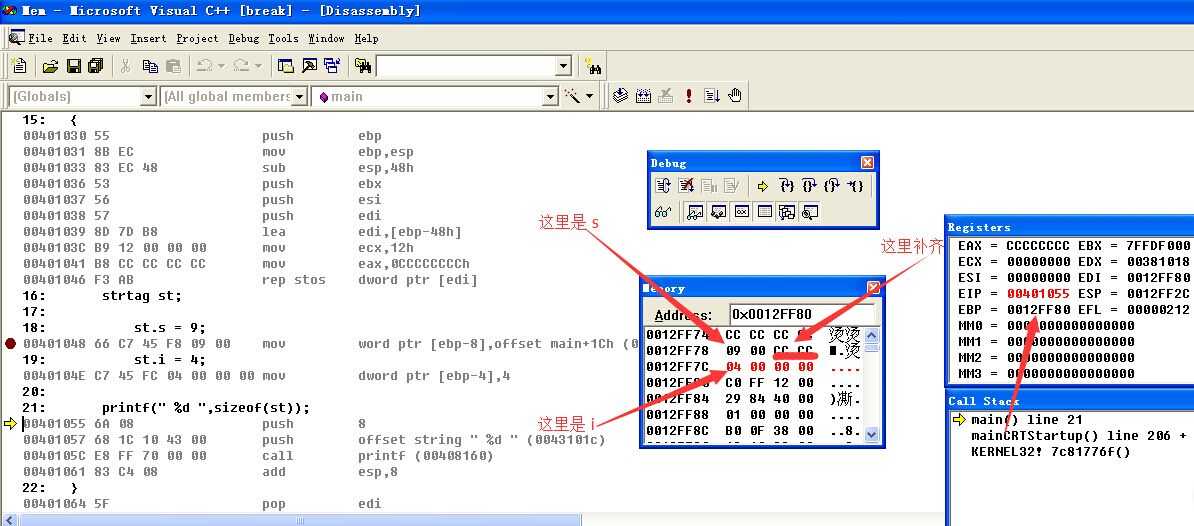Click yellow arrow Show Next Statement icon

pos(763,186)
